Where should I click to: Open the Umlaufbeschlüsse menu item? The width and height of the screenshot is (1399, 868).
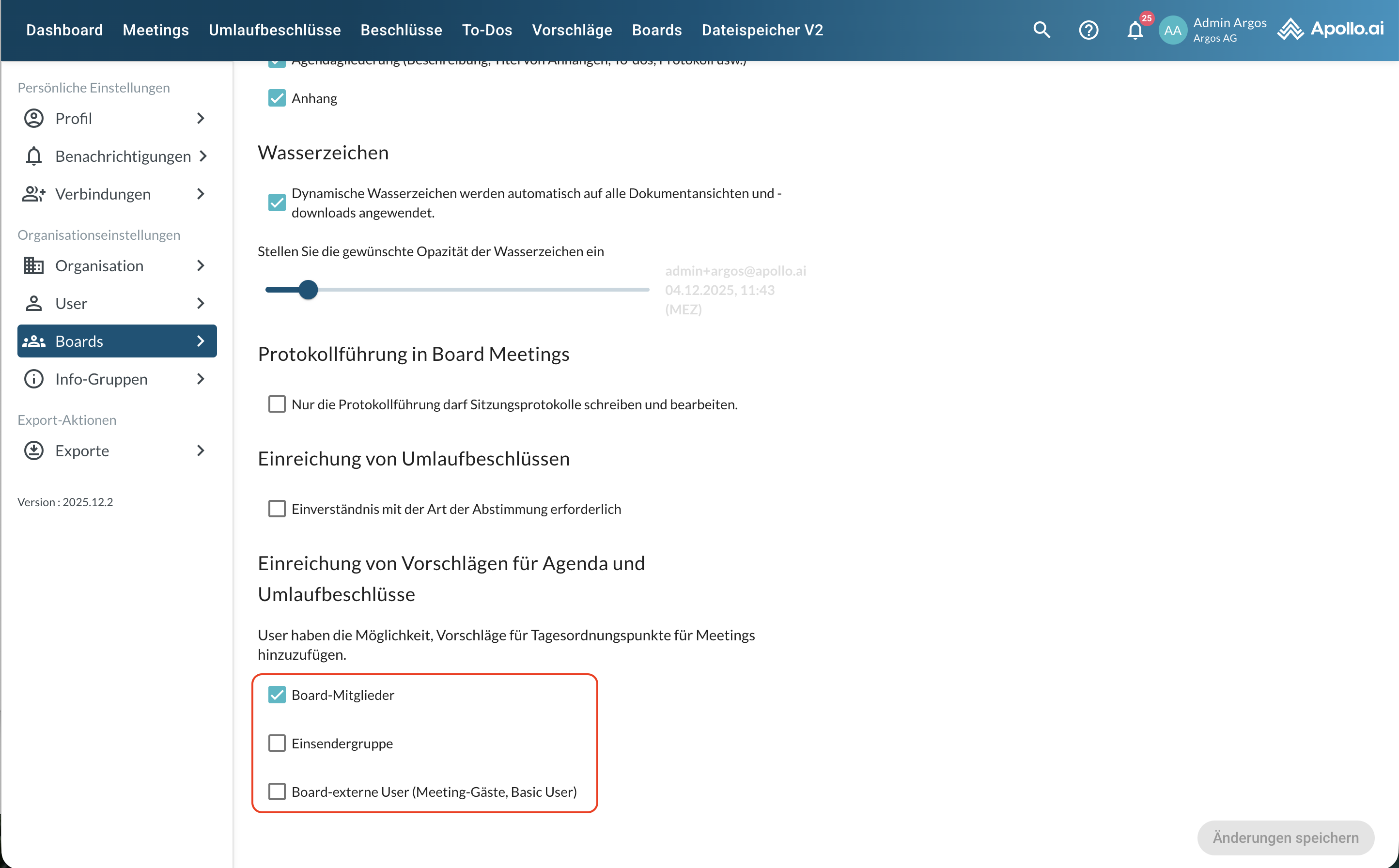274,30
